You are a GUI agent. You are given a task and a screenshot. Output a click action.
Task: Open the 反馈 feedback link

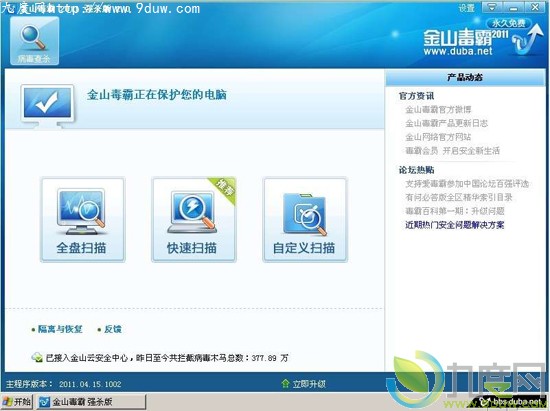(113, 329)
